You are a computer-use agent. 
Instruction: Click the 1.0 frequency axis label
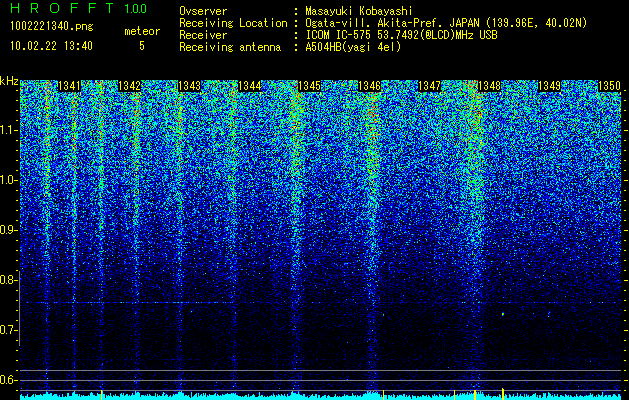(9, 180)
